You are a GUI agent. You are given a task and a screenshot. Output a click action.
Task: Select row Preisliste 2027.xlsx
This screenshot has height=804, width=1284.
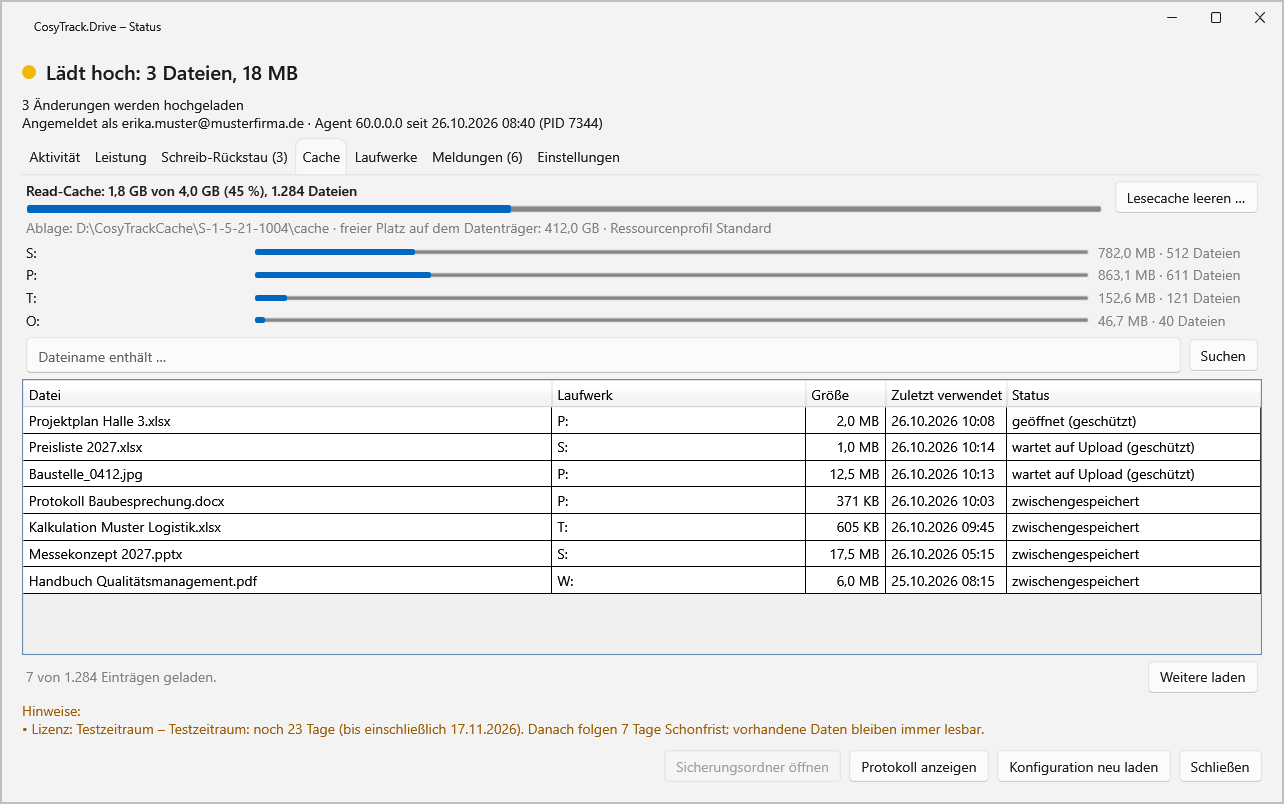pyautogui.click(x=642, y=447)
